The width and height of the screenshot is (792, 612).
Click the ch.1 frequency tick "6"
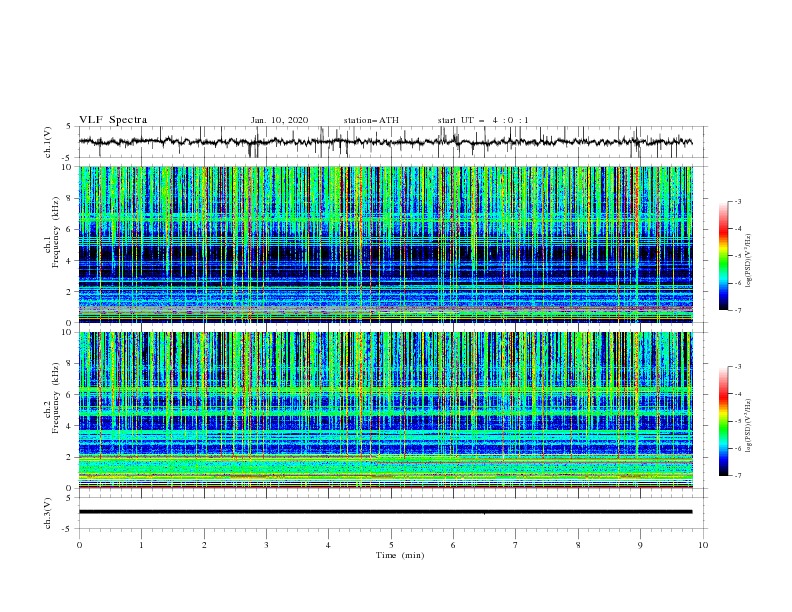pyautogui.click(x=70, y=229)
